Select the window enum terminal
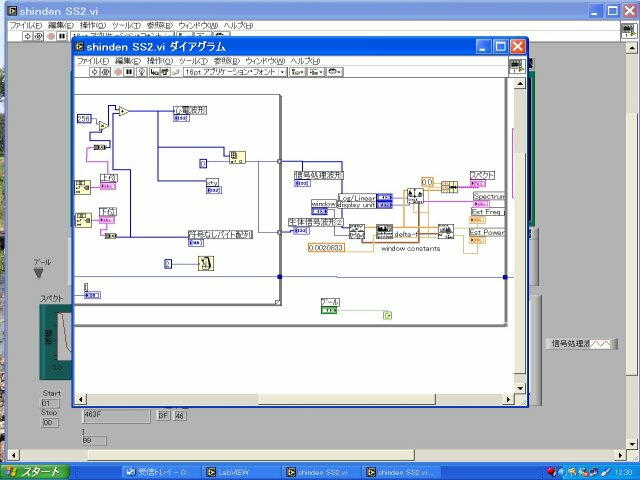The height and width of the screenshot is (480, 640). [319, 211]
